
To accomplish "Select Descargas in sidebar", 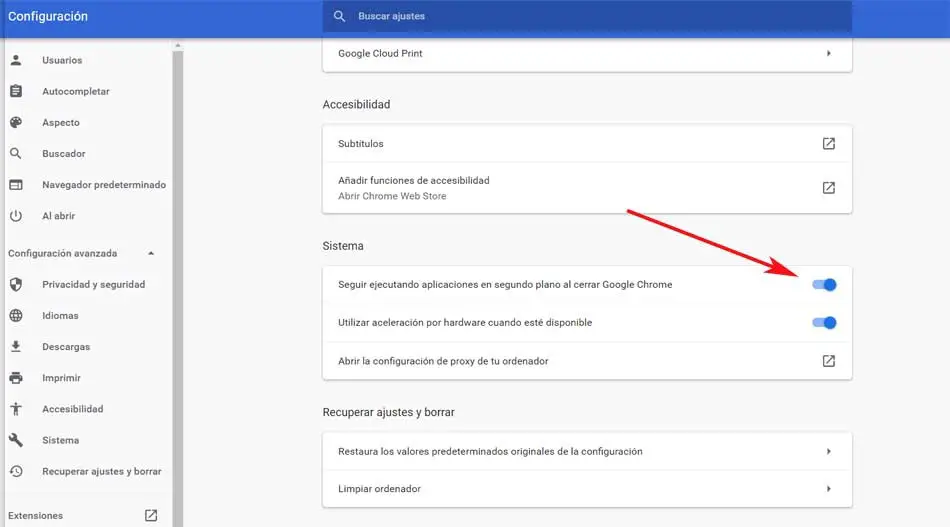I will (66, 347).
